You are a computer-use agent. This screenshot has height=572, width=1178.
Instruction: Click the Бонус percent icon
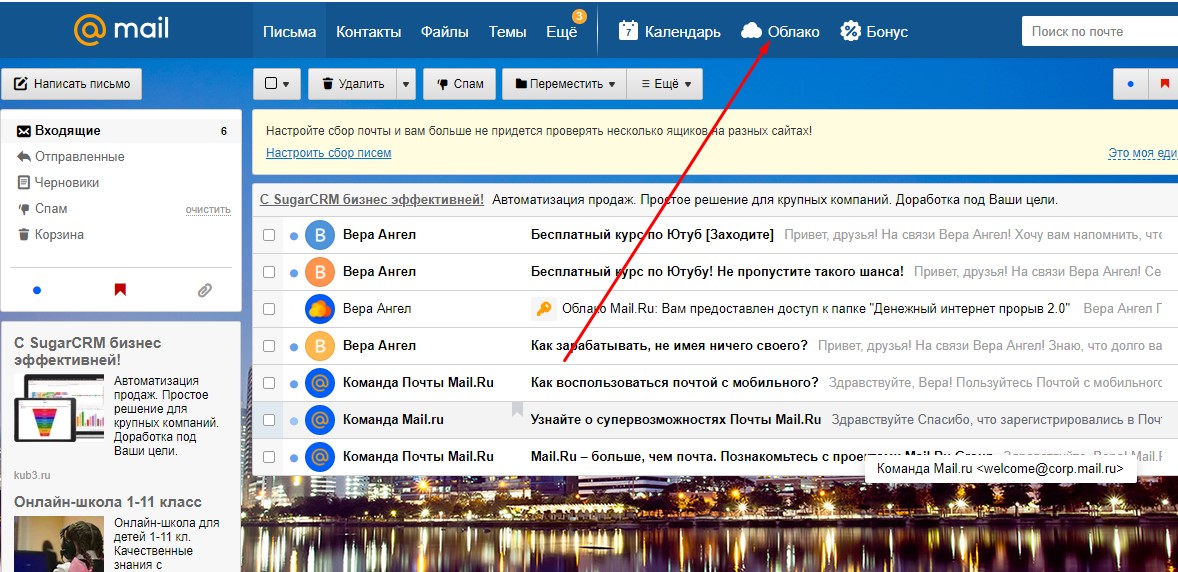850,31
